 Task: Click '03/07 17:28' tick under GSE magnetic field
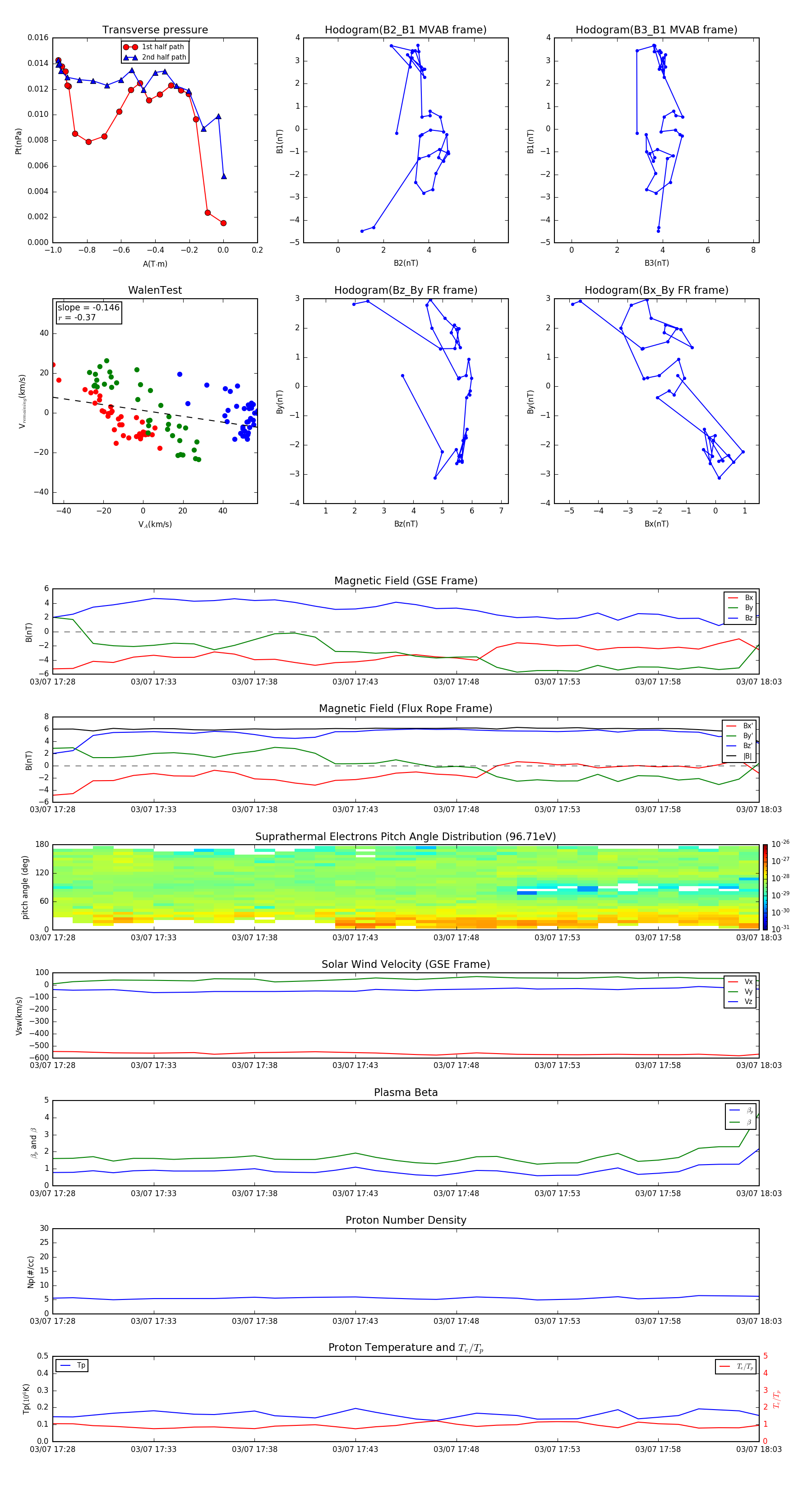click(x=53, y=681)
